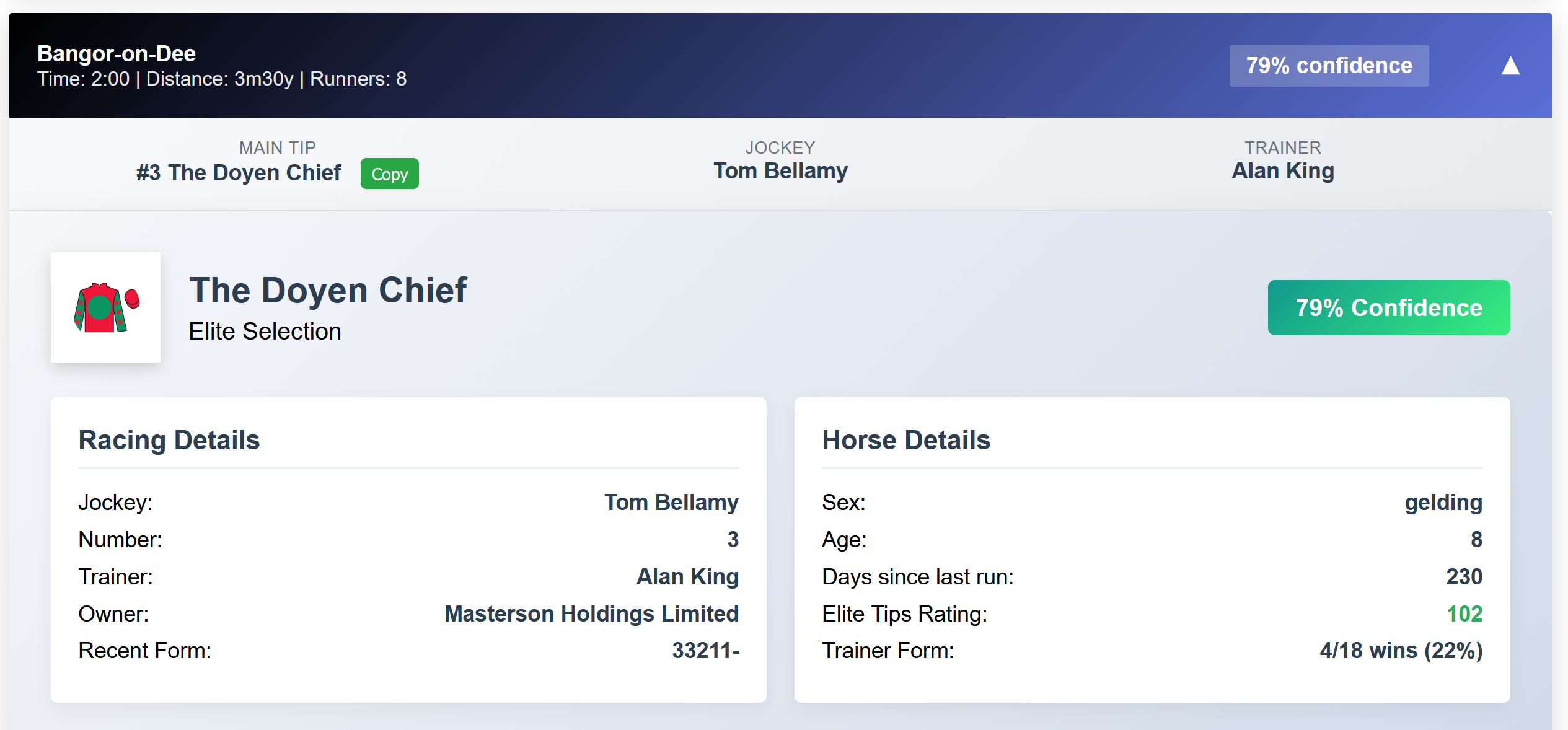Click the Elite Selection subtitle
The width and height of the screenshot is (1568, 730).
tap(265, 332)
